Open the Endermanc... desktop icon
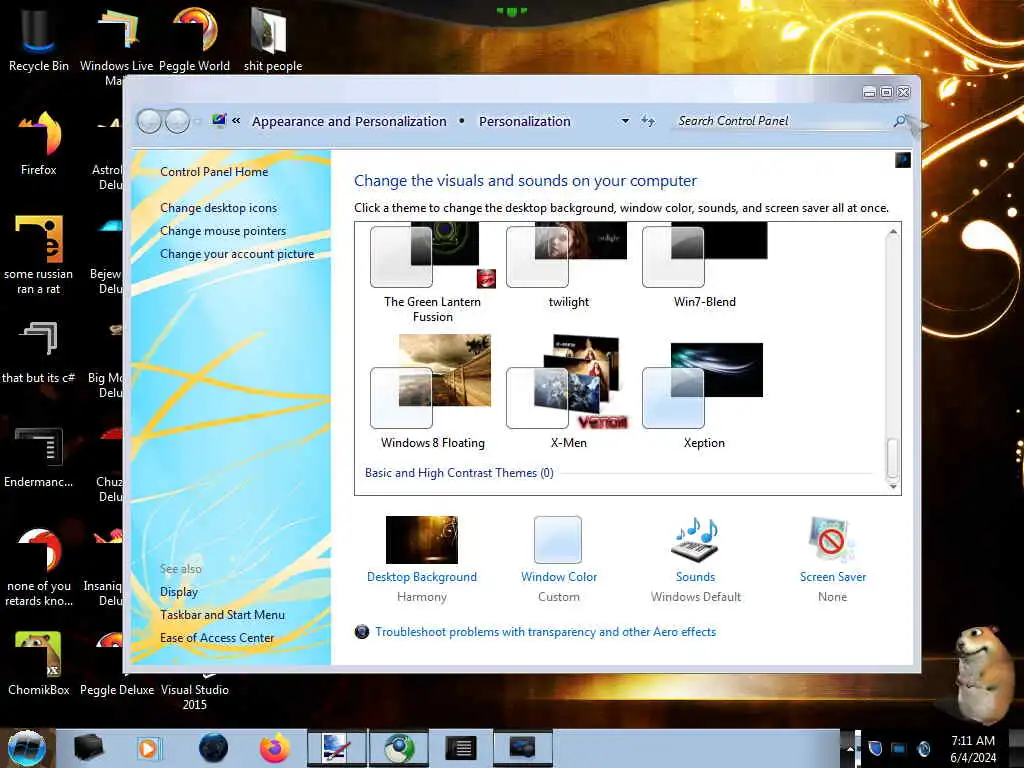 tap(38, 455)
